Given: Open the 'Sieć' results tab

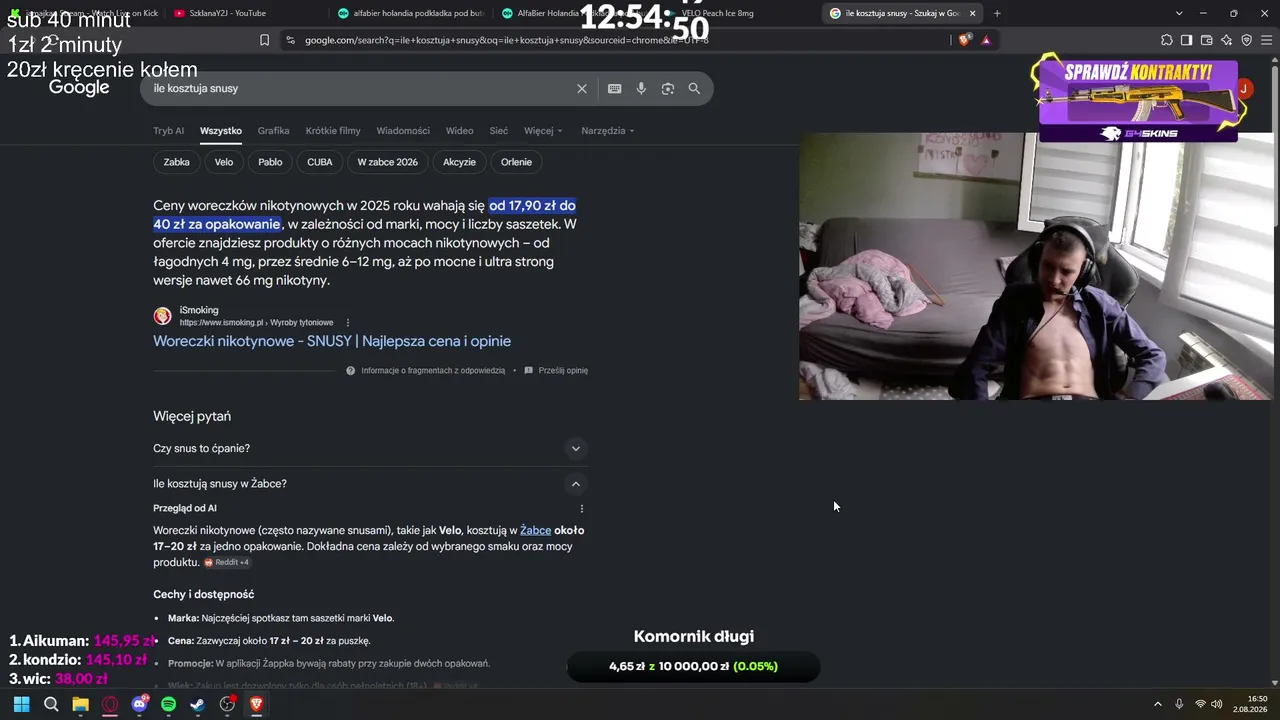Looking at the screenshot, I should (499, 131).
